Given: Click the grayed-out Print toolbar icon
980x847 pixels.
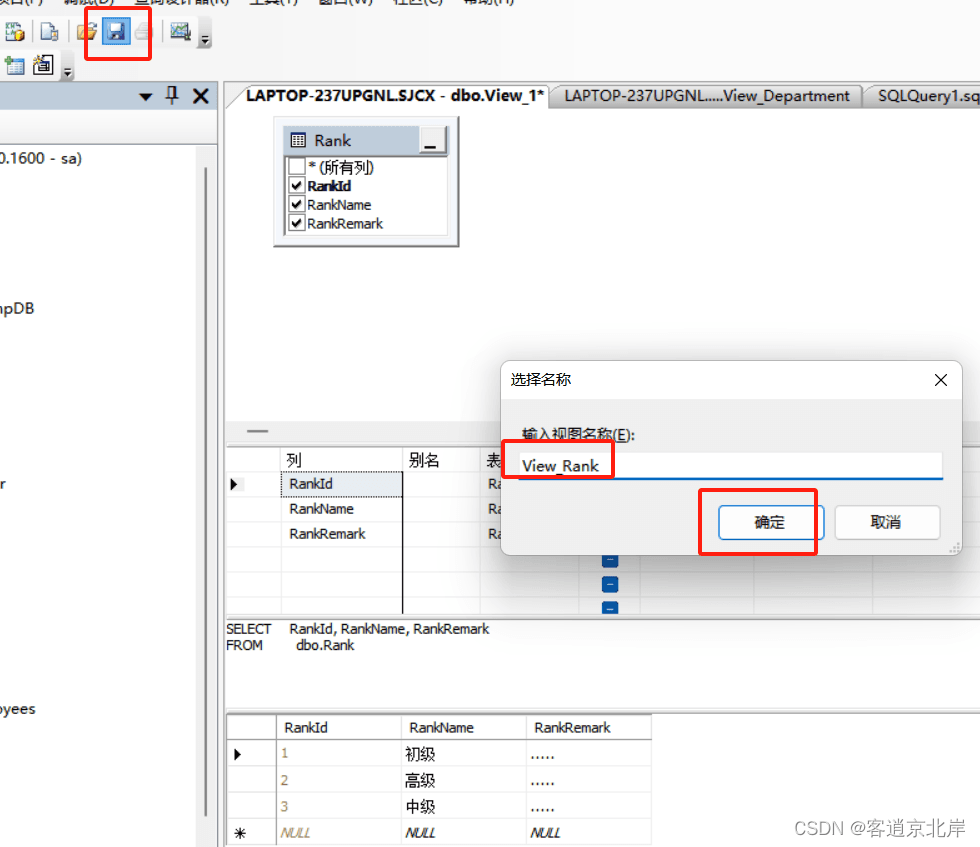Looking at the screenshot, I should coord(143,31).
